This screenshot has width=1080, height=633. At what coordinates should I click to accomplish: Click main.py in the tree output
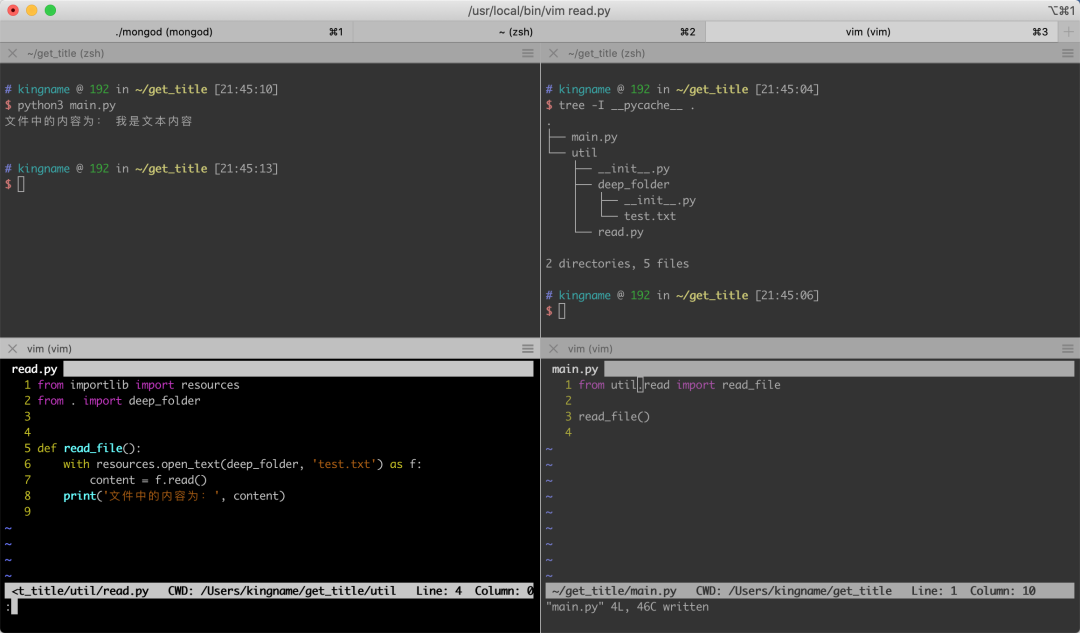(594, 137)
